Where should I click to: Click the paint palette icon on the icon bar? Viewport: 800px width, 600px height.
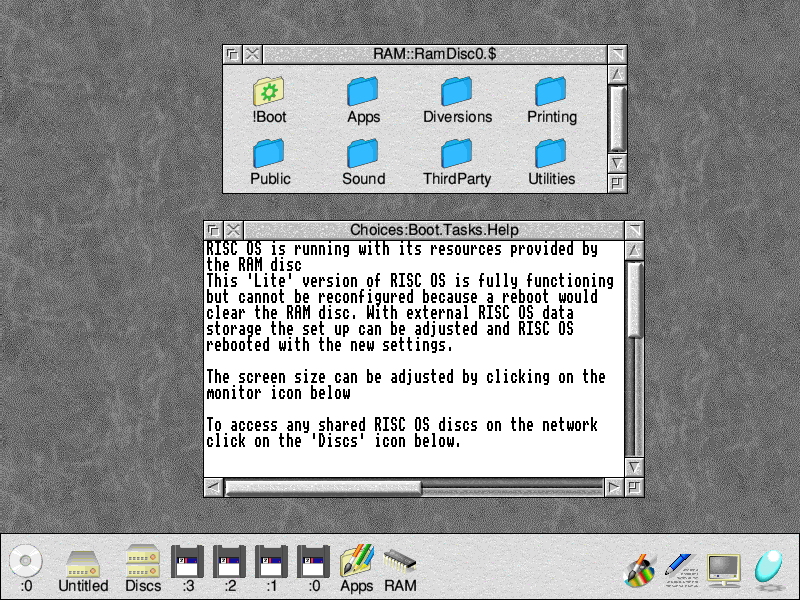click(640, 569)
